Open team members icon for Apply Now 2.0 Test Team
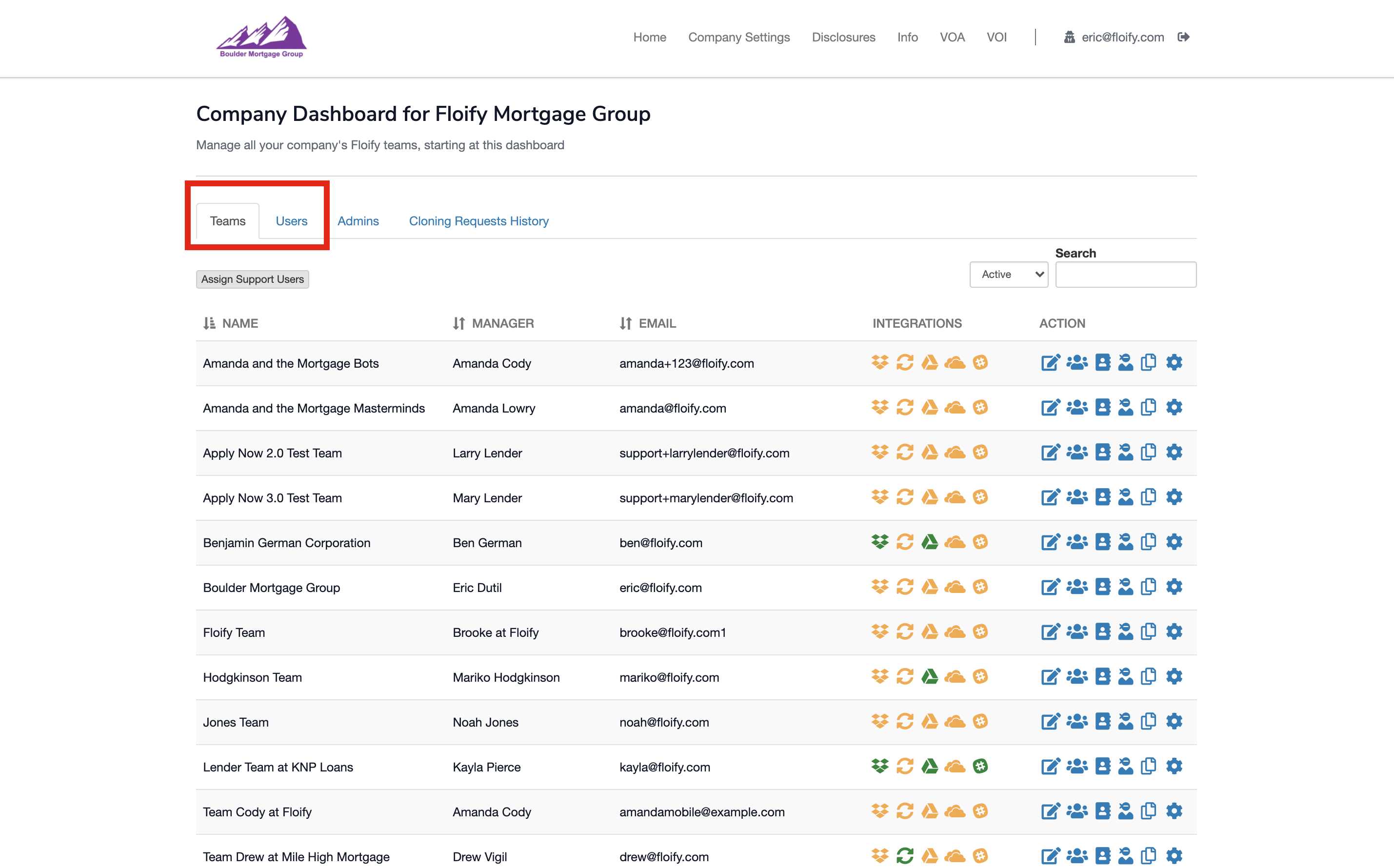 coord(1076,453)
